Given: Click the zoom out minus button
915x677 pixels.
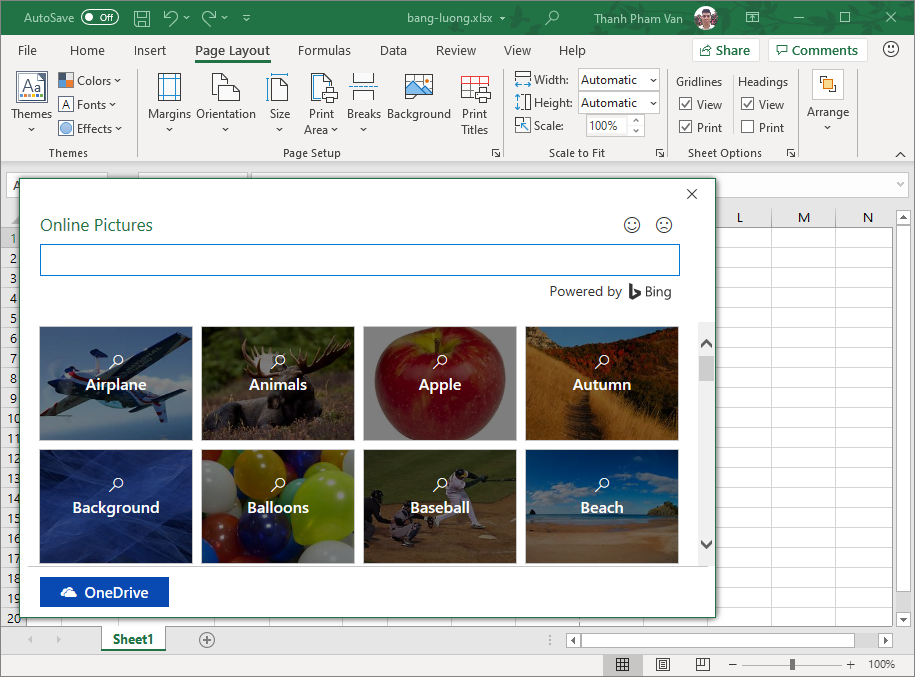Looking at the screenshot, I should (733, 664).
